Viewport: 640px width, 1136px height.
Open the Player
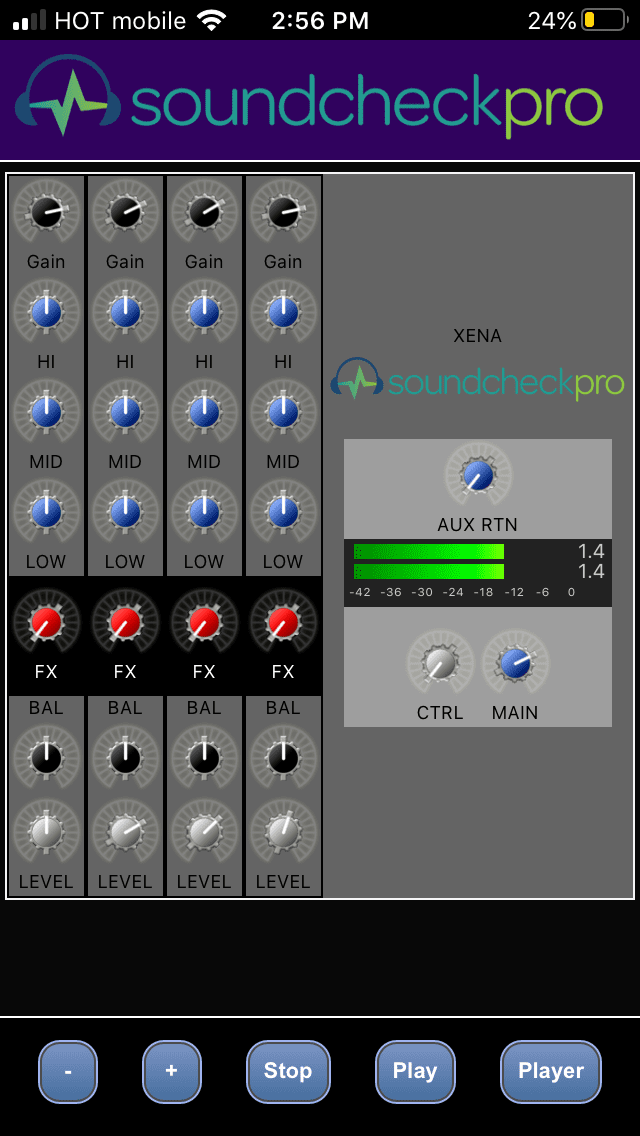(551, 1072)
